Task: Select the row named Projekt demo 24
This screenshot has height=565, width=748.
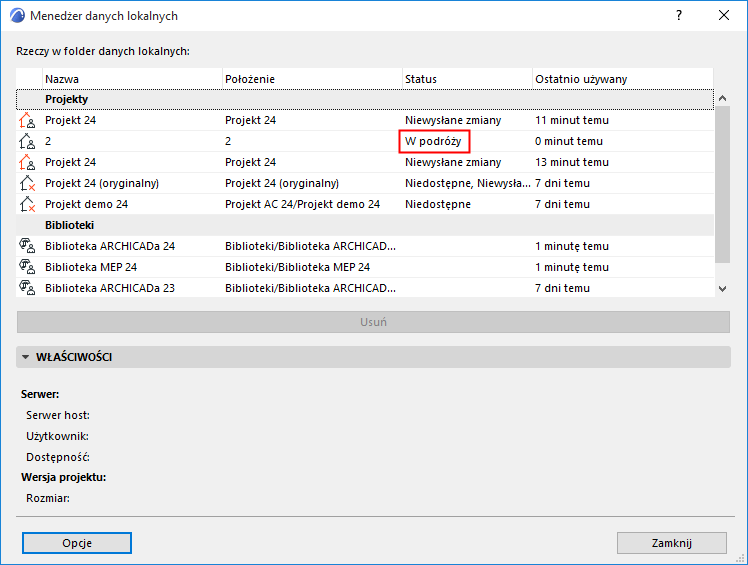Action: (x=365, y=204)
